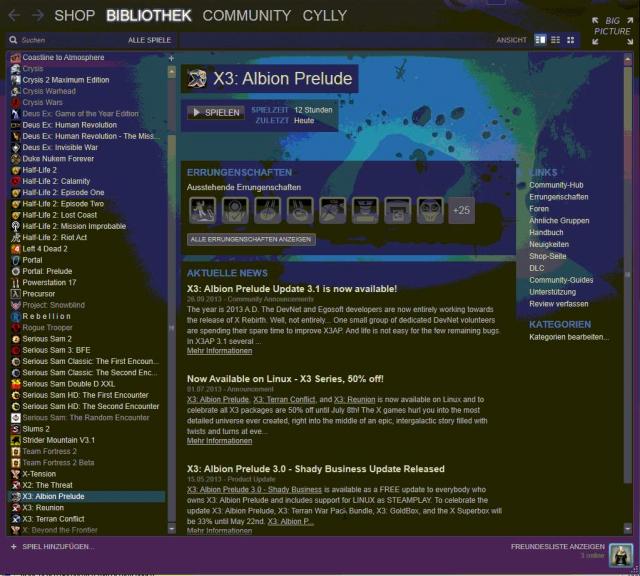Open the CYLLY profile tab
The image size is (640, 576).
point(324,16)
